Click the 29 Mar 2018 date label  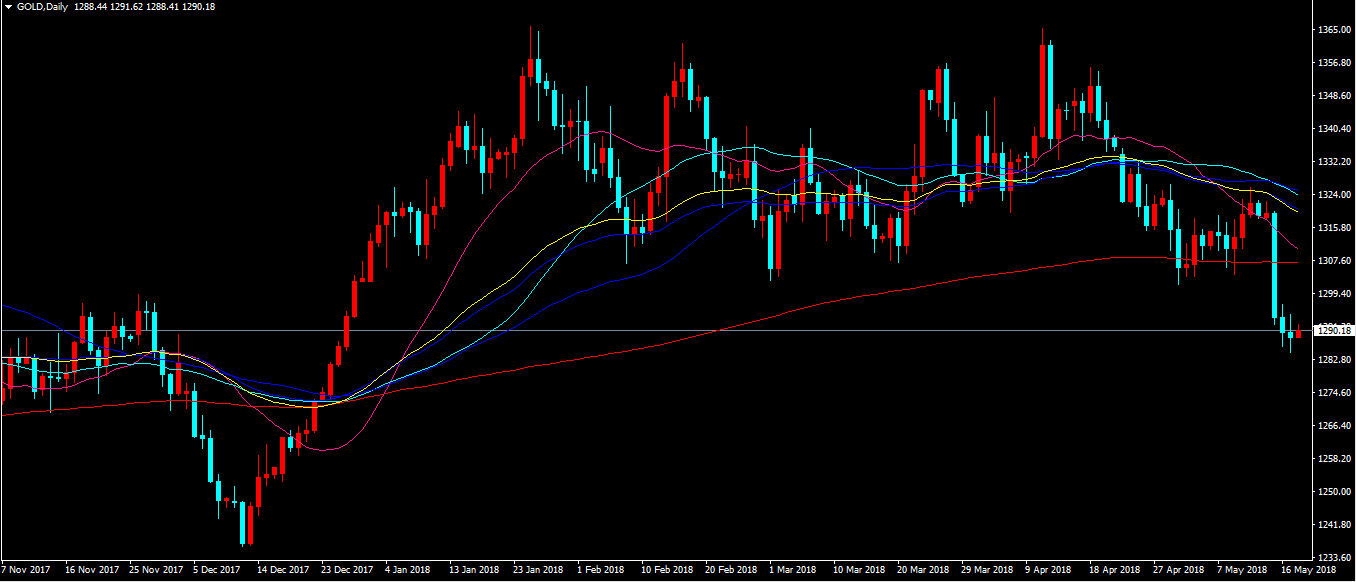[x=987, y=570]
